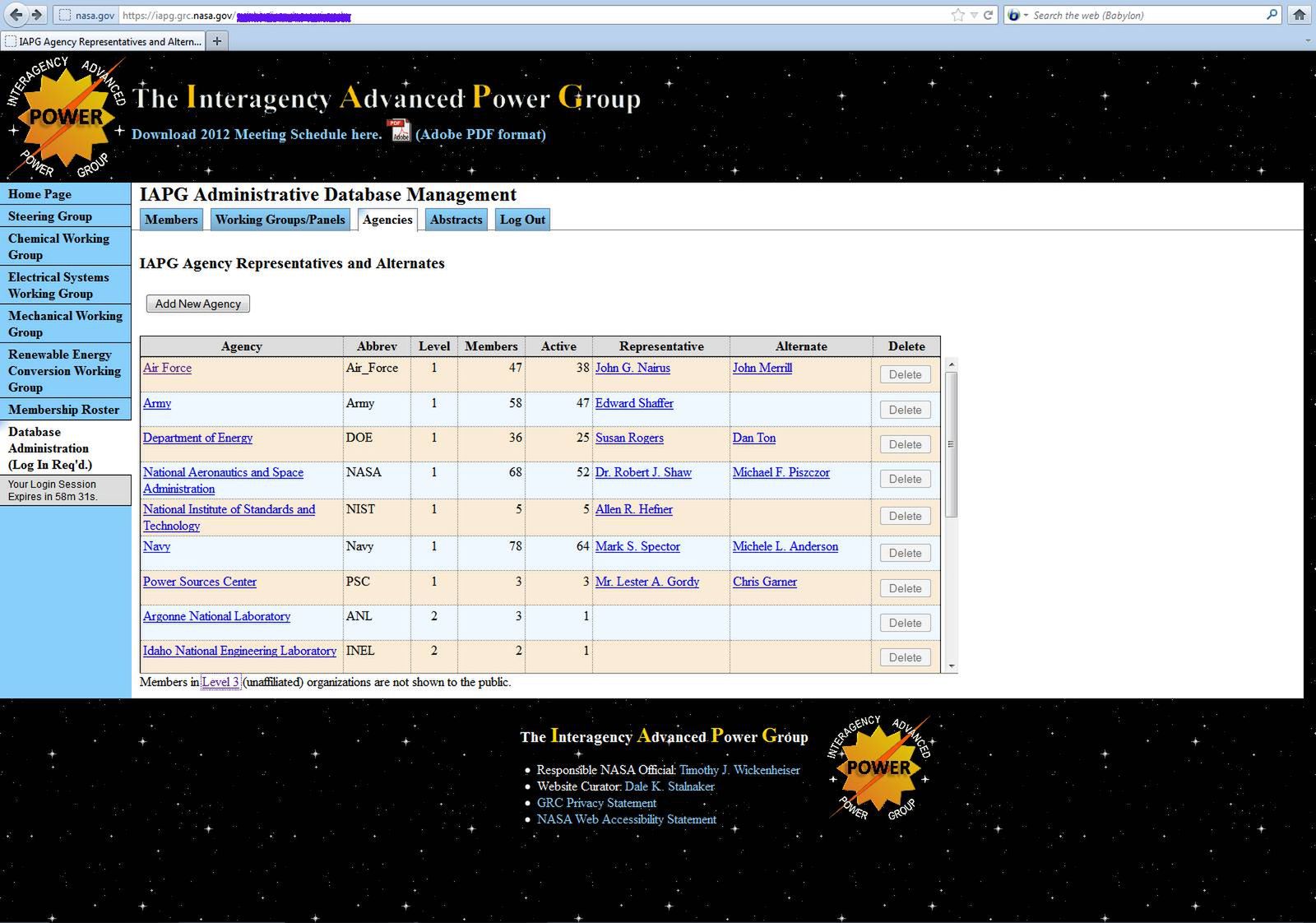Open Database Administration sidebar item
The height and width of the screenshot is (923, 1316).
65,448
